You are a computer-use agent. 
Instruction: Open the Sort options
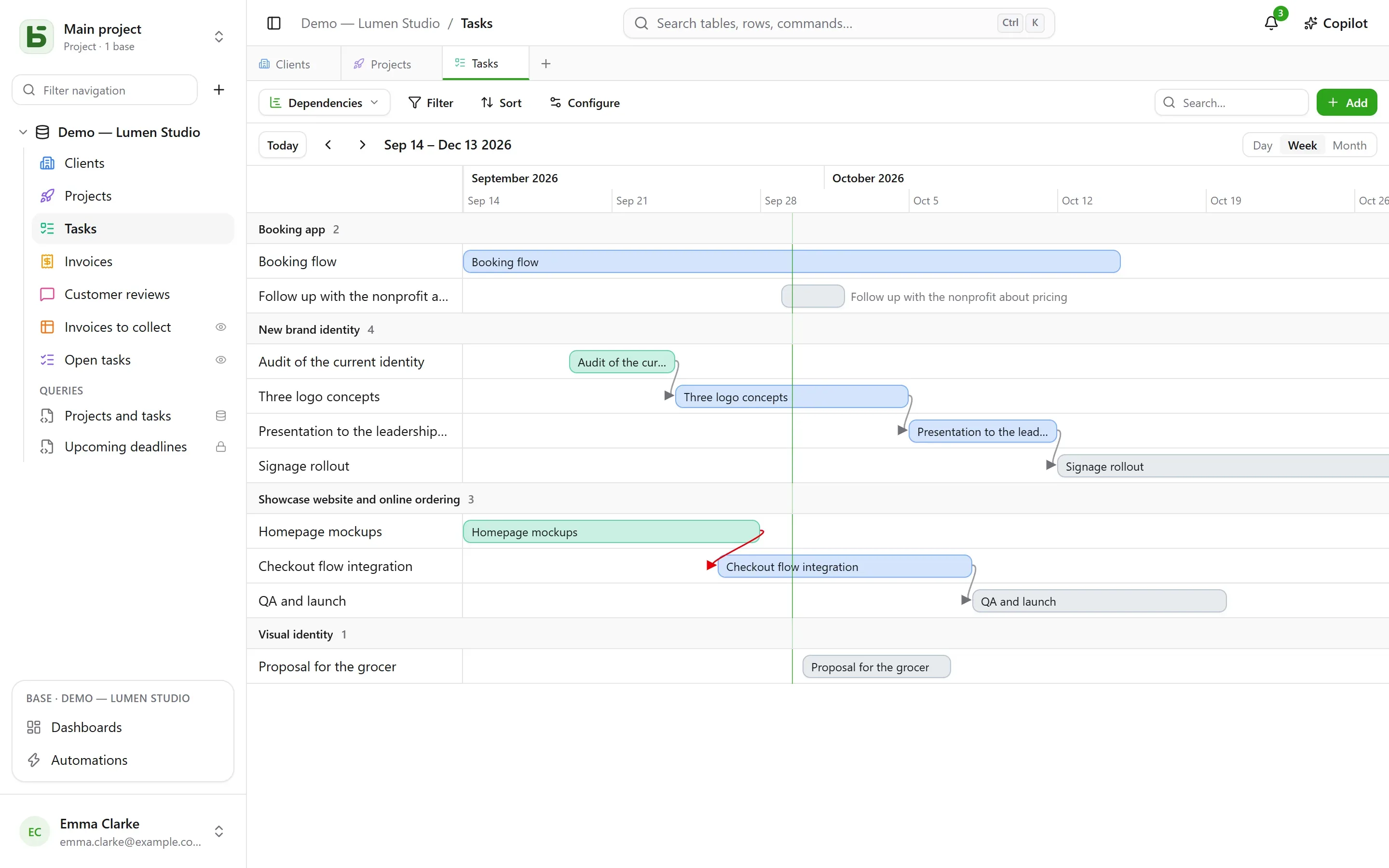pos(501,103)
